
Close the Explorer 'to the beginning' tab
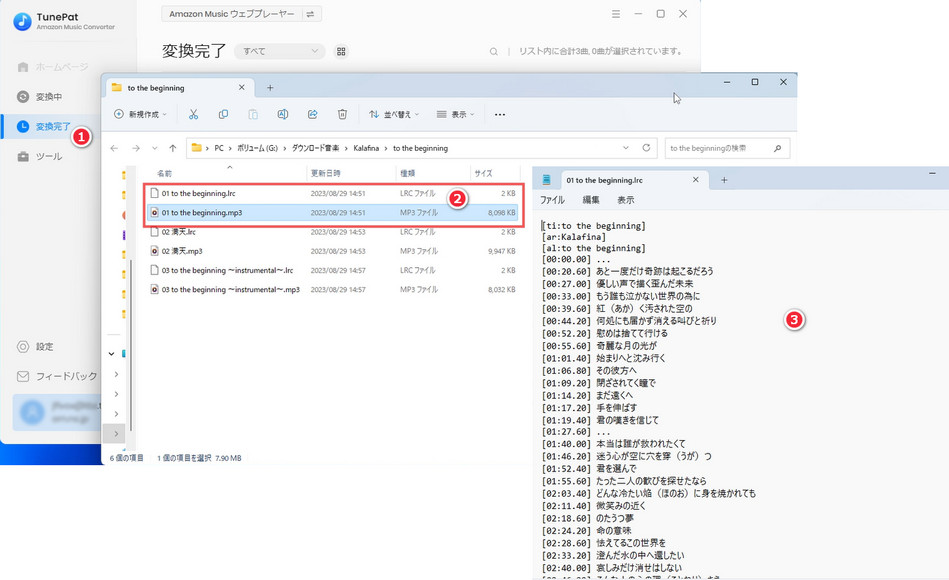(241, 87)
